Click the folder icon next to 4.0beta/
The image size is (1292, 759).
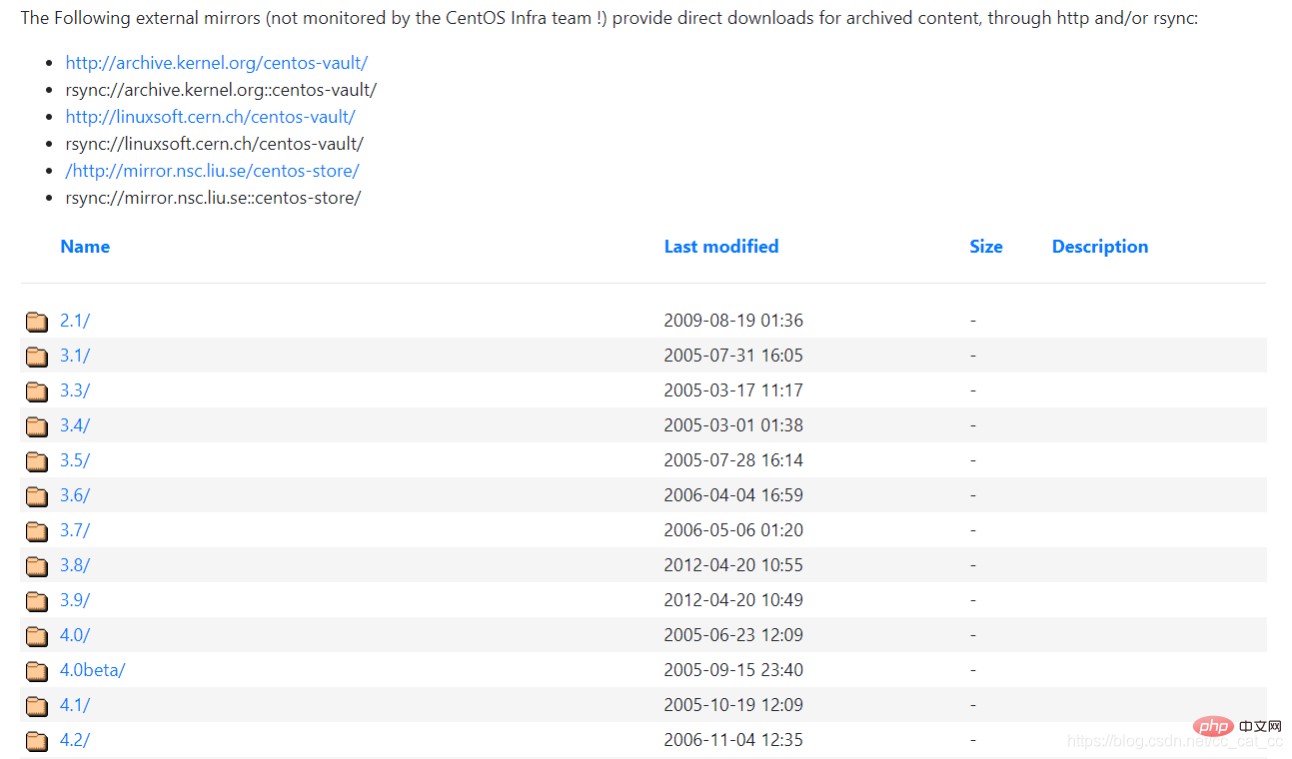[x=37, y=671]
